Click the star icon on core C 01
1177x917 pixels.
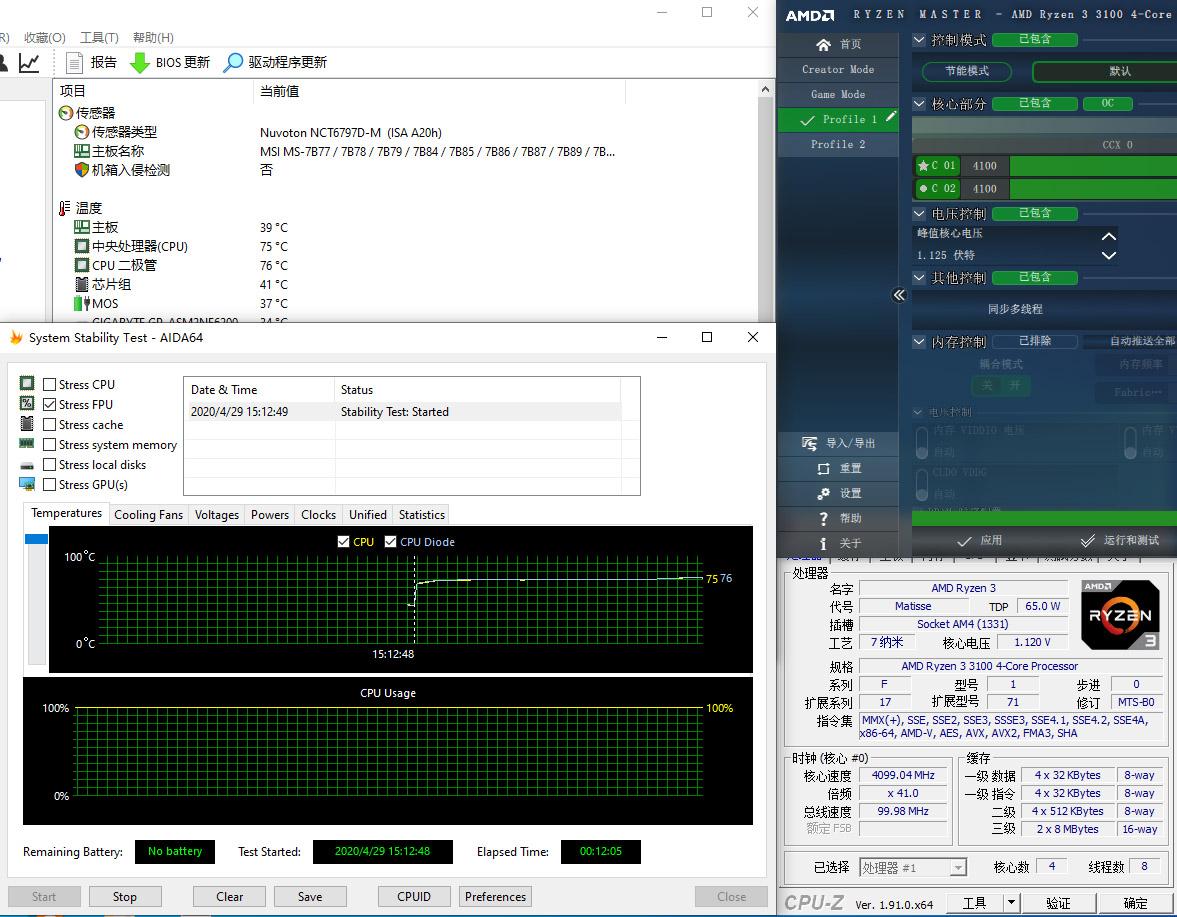[x=923, y=166]
